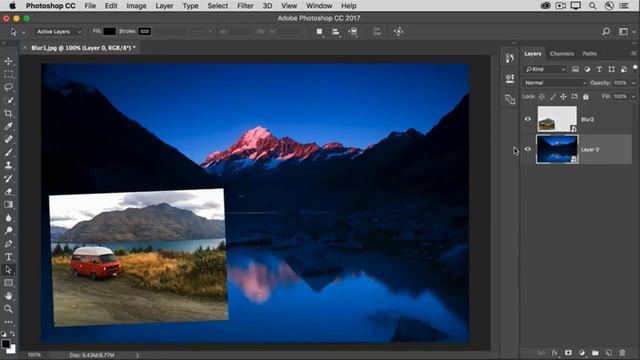Select the Rectangular Marquee tool
Image resolution: width=640 pixels, height=360 pixels.
pyautogui.click(x=9, y=74)
